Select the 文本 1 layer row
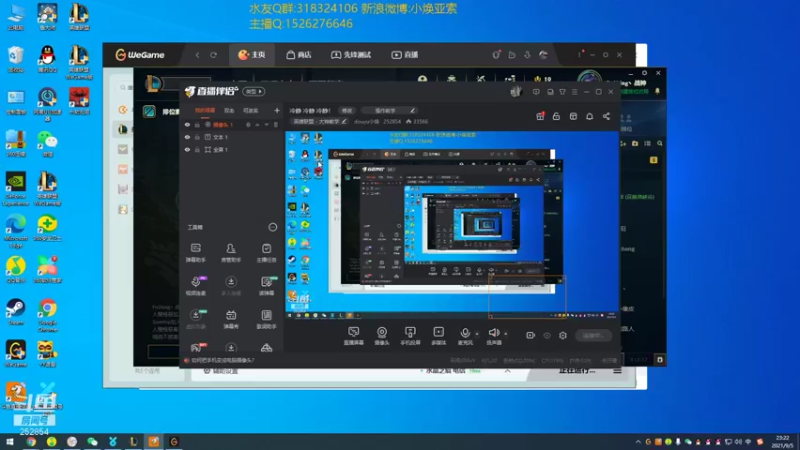This screenshot has width=800, height=450. tap(231, 137)
